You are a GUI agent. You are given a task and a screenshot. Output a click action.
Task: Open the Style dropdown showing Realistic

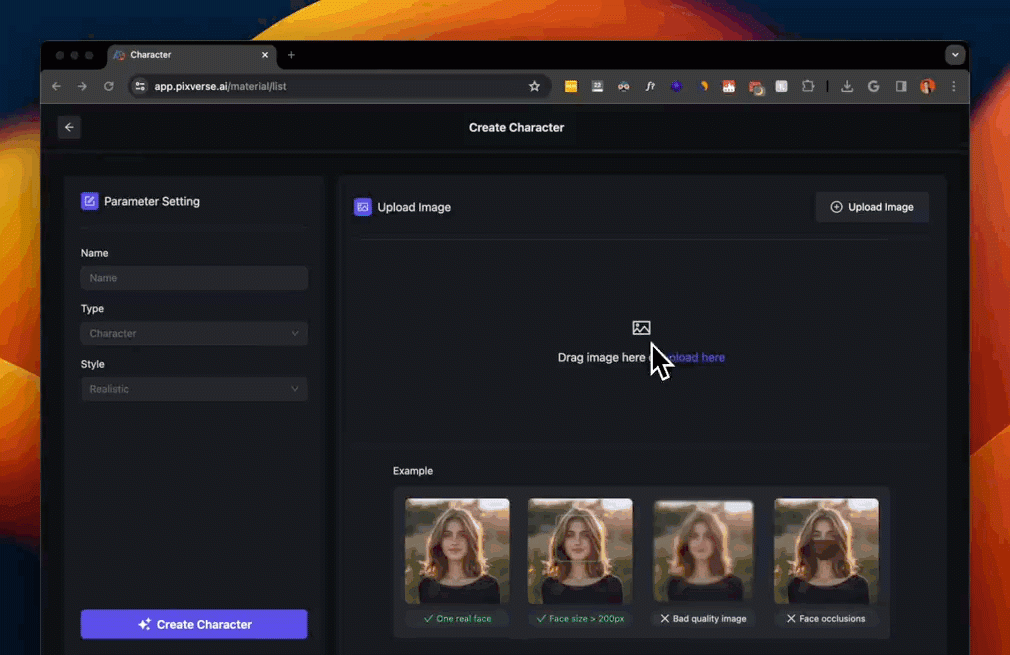tap(194, 389)
